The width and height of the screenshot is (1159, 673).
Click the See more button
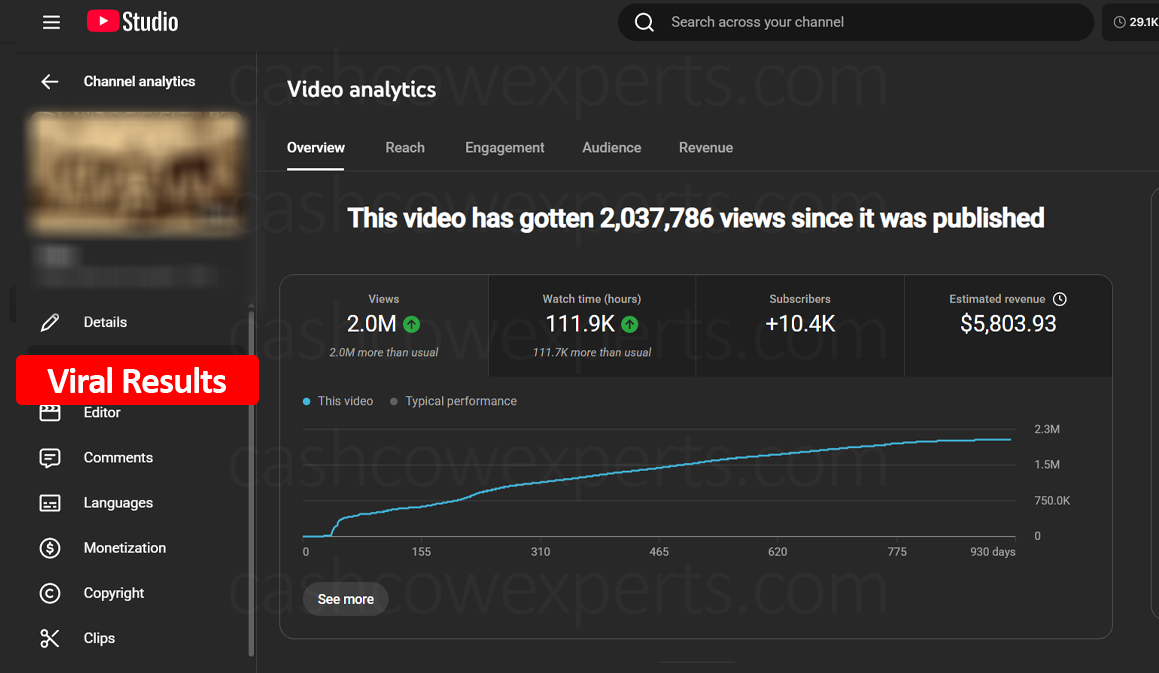pos(345,599)
